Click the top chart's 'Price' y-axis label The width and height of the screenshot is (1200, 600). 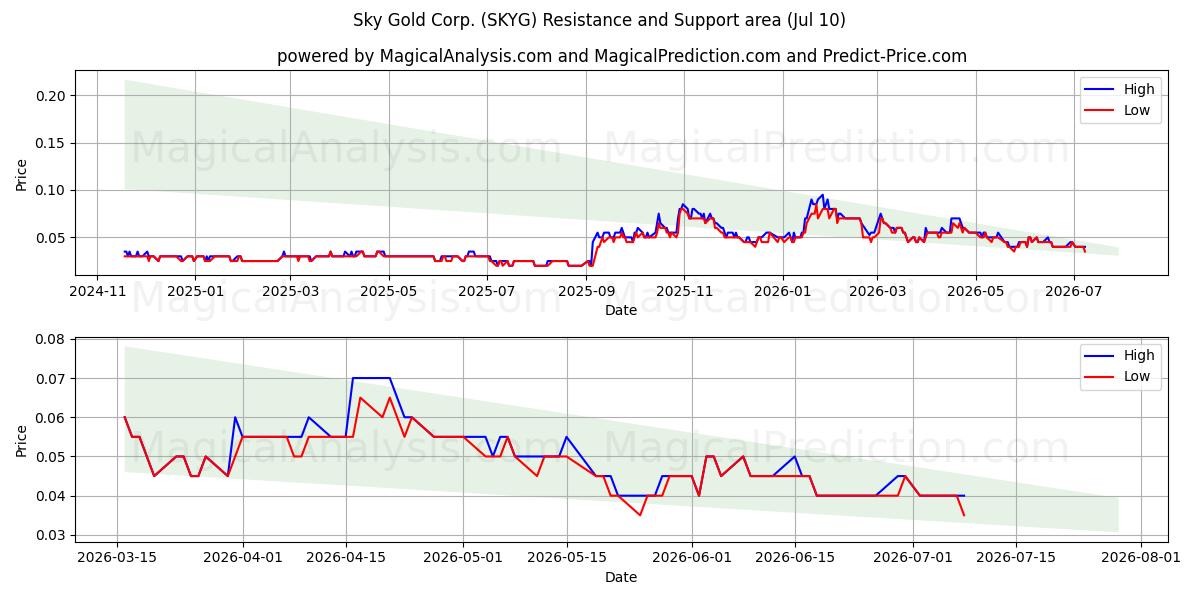(22, 173)
